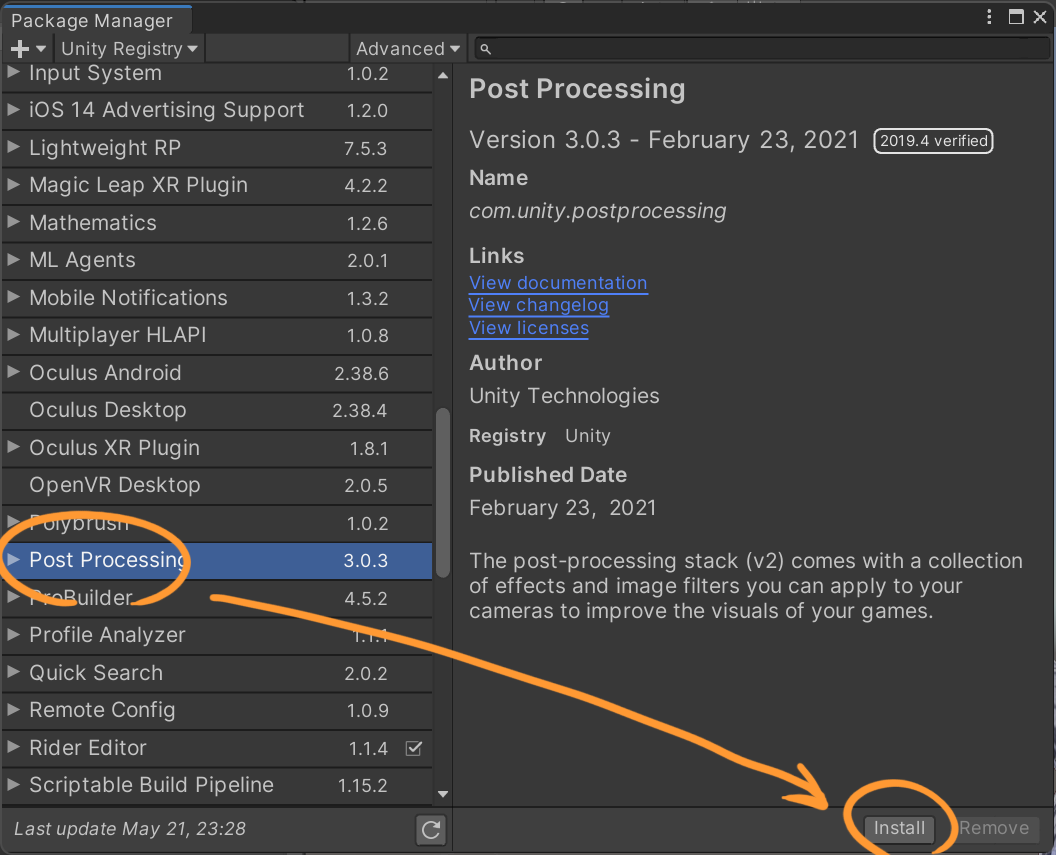
Task: Select the Quick Search package row
Action: [217, 673]
